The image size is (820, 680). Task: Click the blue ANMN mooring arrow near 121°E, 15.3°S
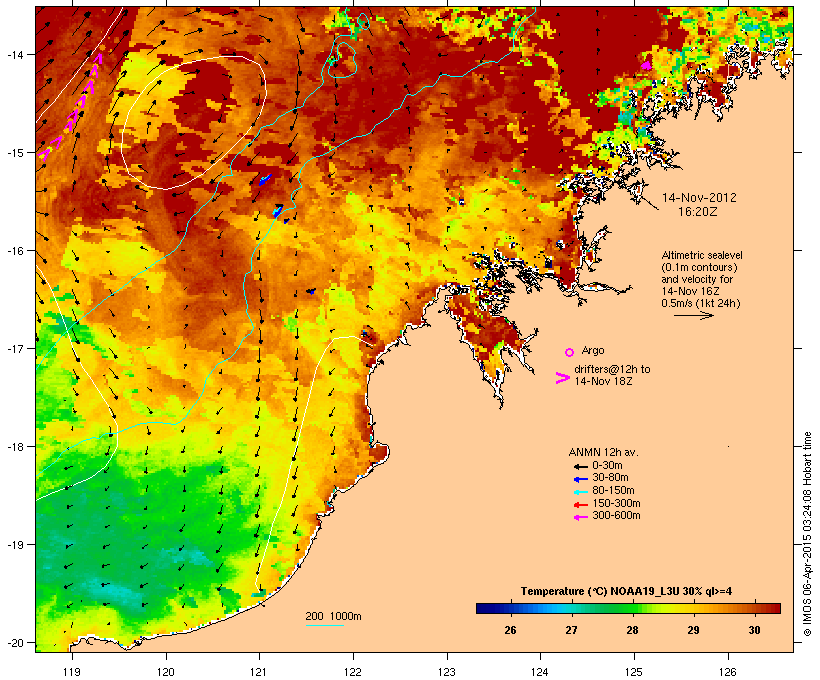point(266,180)
